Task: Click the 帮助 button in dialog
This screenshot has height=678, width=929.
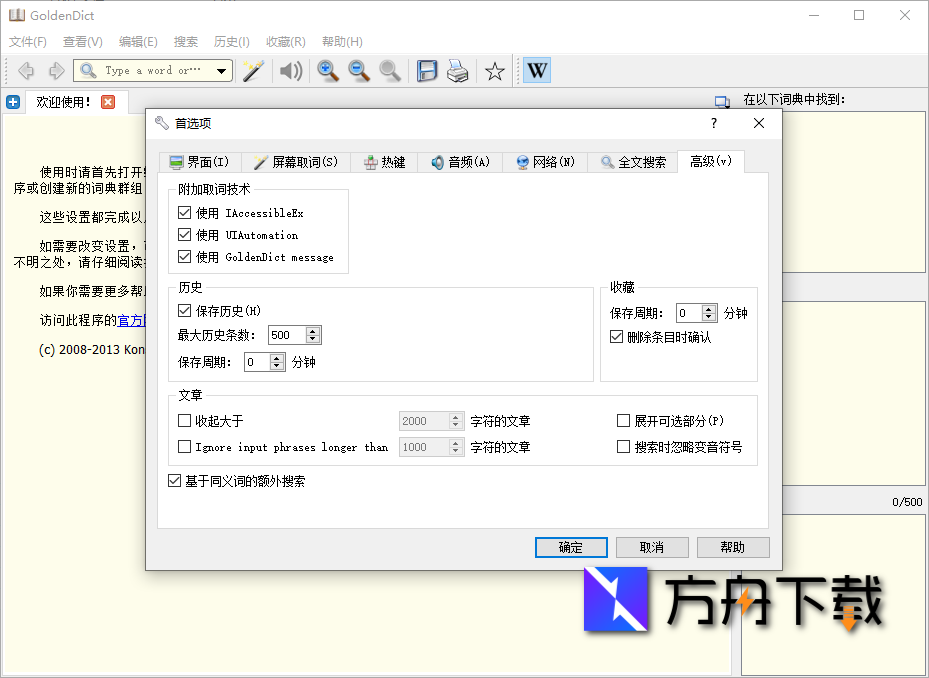Action: click(733, 547)
